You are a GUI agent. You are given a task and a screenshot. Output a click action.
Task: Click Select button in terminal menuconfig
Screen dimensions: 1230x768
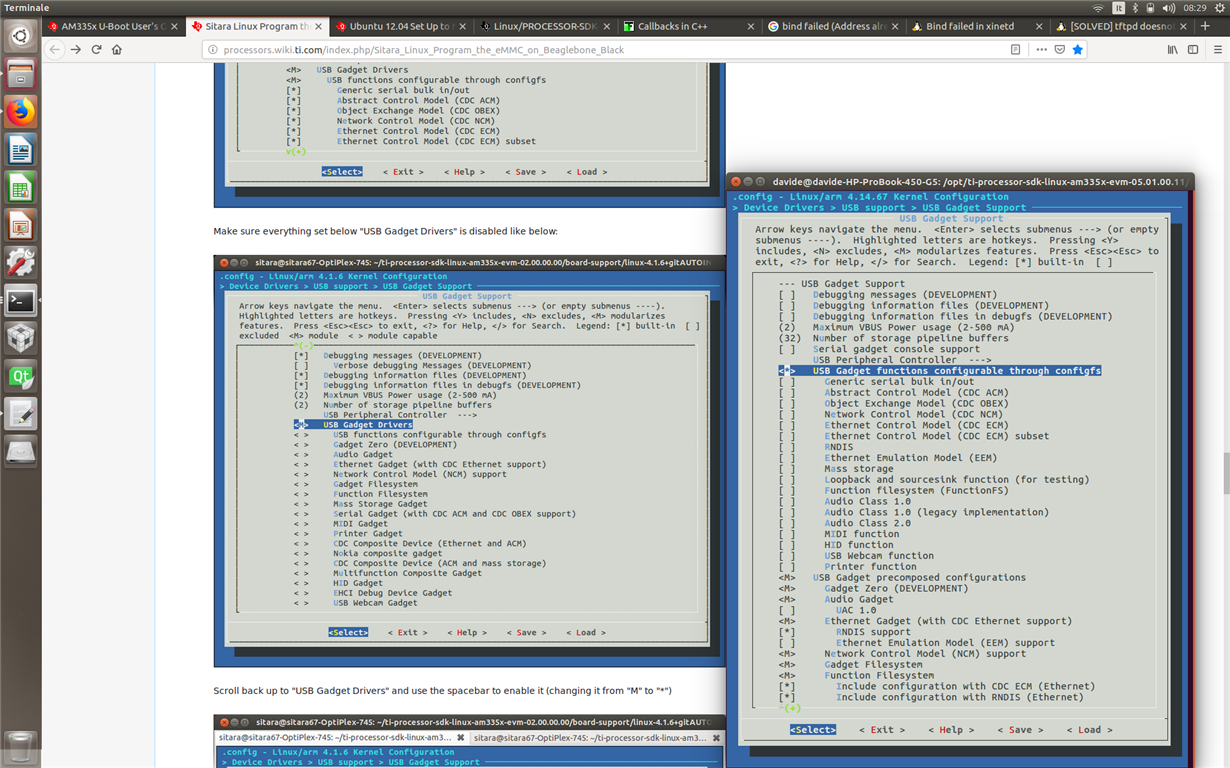pyautogui.click(x=813, y=730)
